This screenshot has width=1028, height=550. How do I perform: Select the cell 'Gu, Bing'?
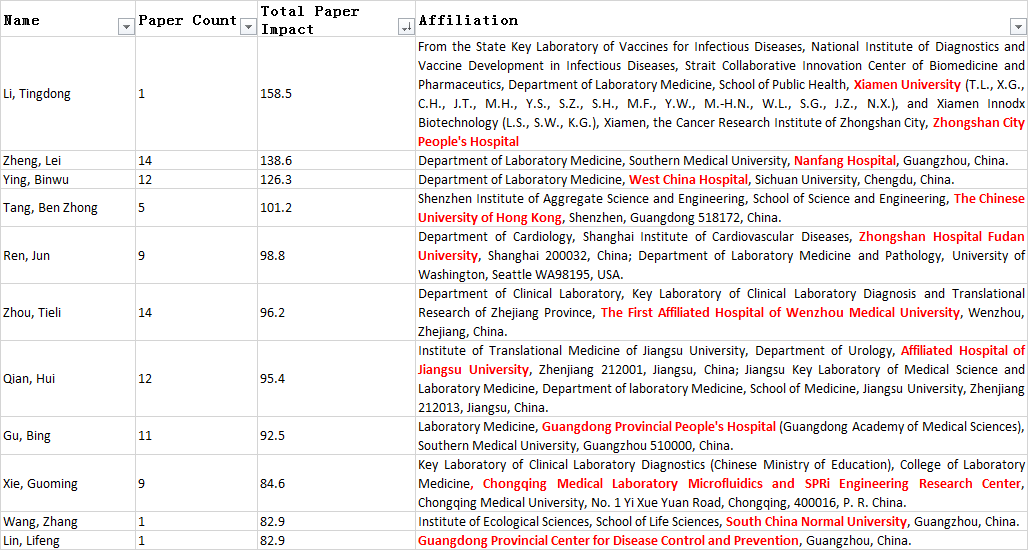68,436
